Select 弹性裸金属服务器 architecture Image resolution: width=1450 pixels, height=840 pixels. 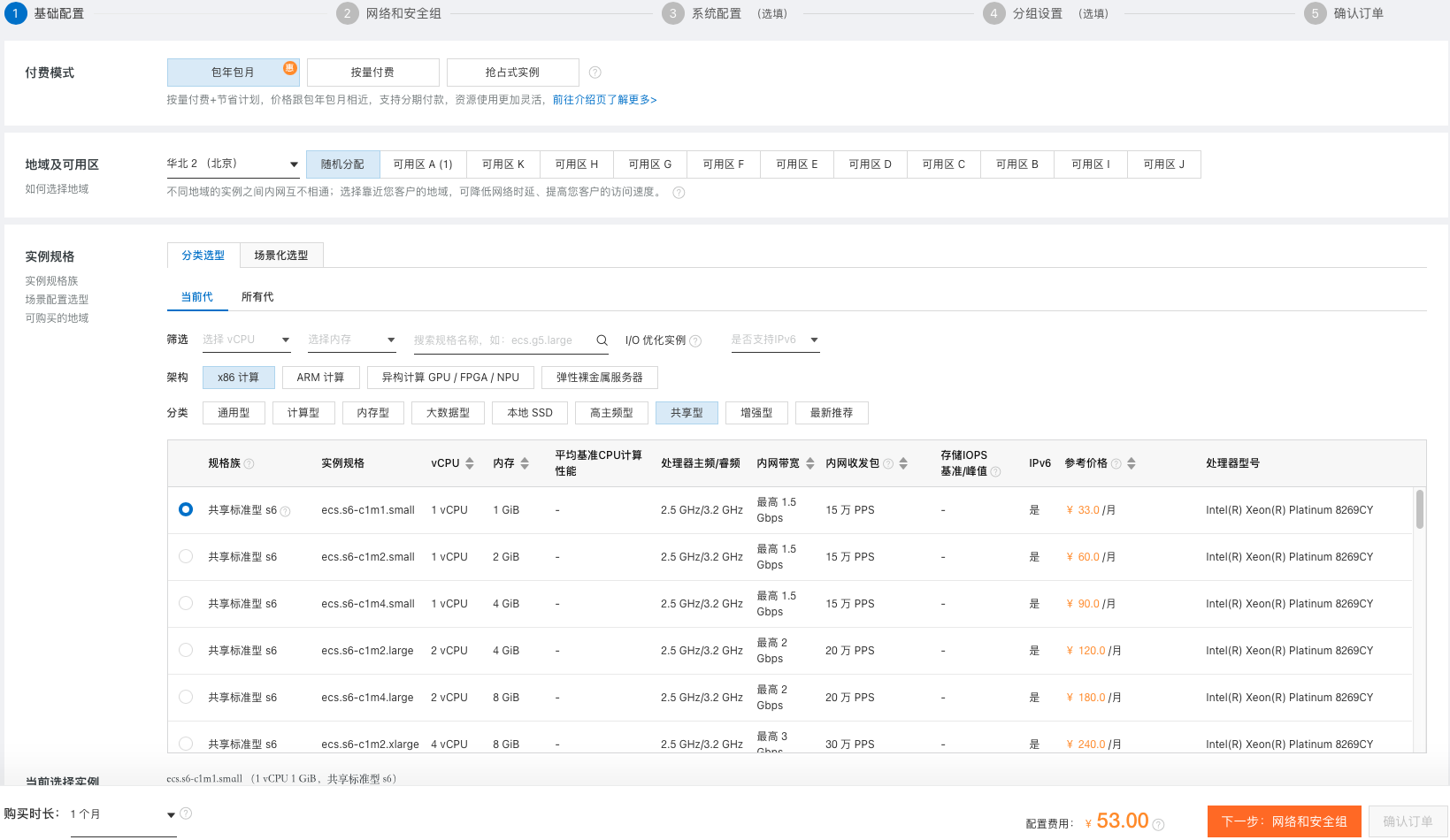click(x=600, y=378)
